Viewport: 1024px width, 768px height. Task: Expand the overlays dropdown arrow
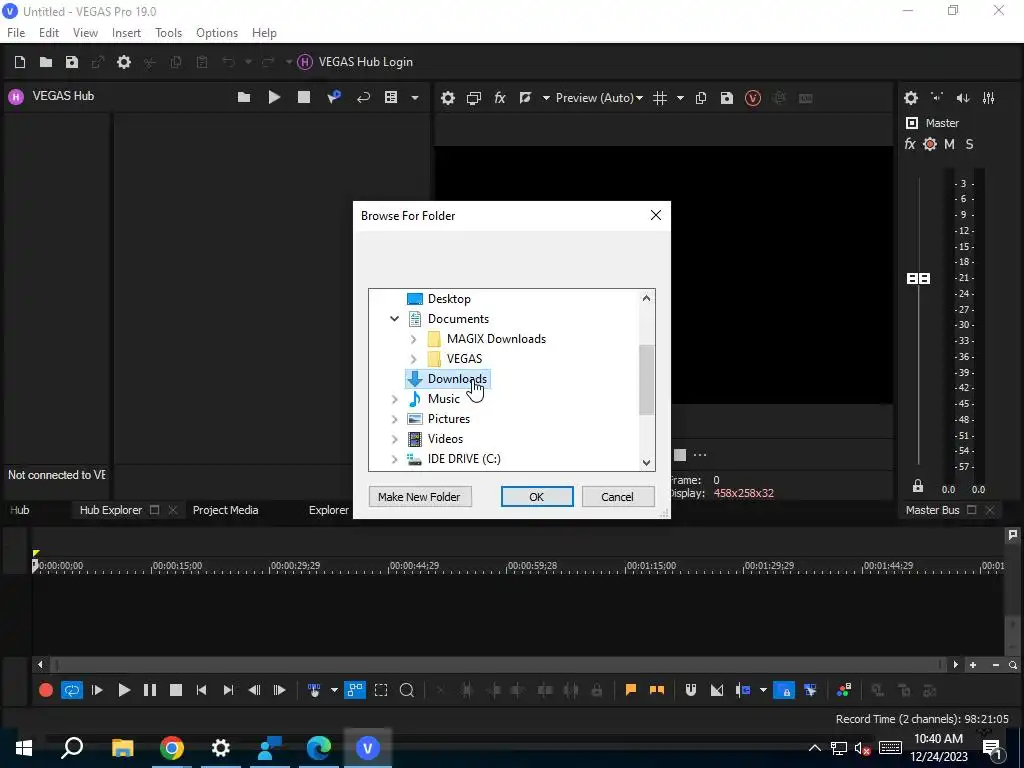680,98
